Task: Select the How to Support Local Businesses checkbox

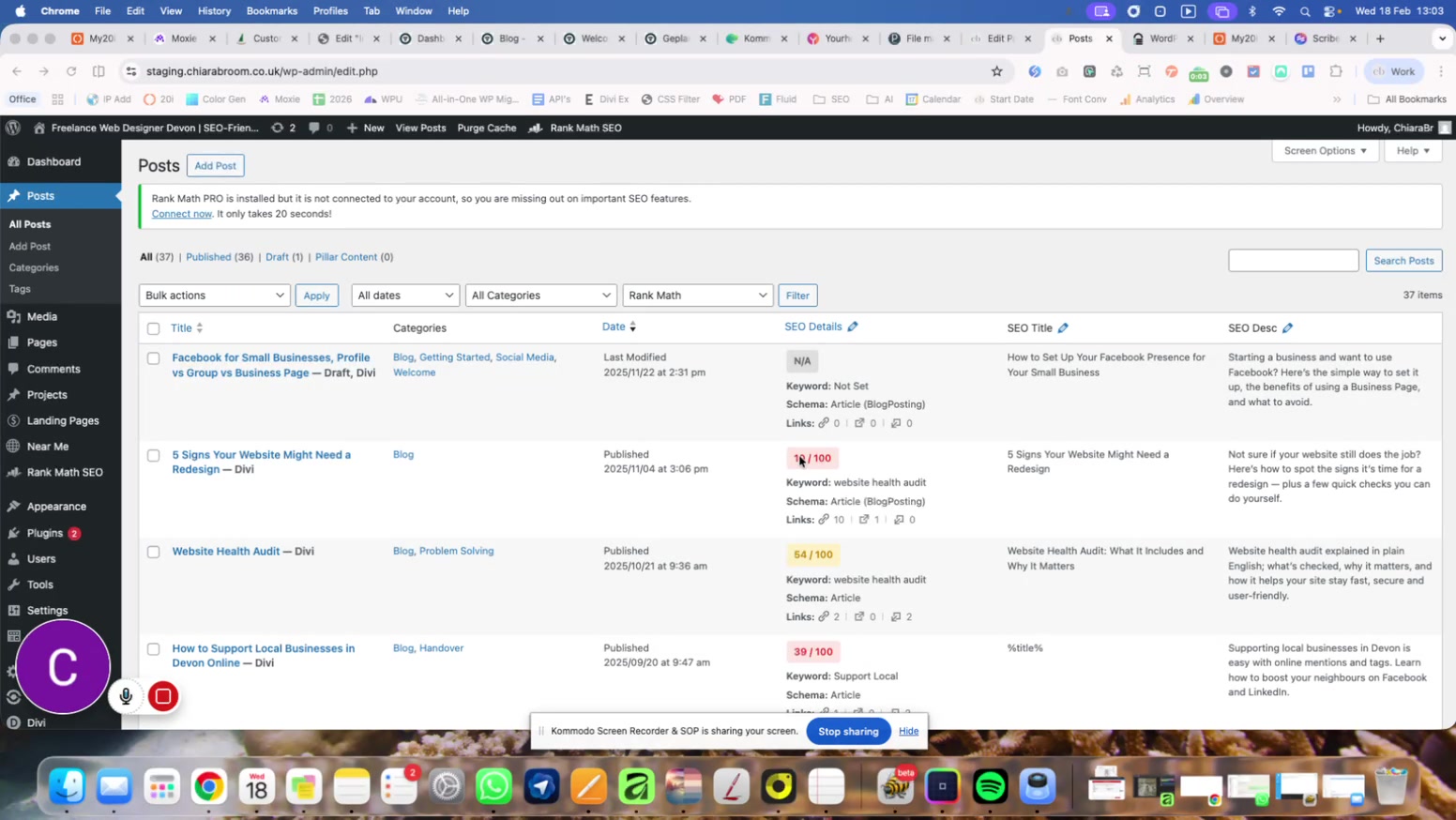Action: pos(153,649)
